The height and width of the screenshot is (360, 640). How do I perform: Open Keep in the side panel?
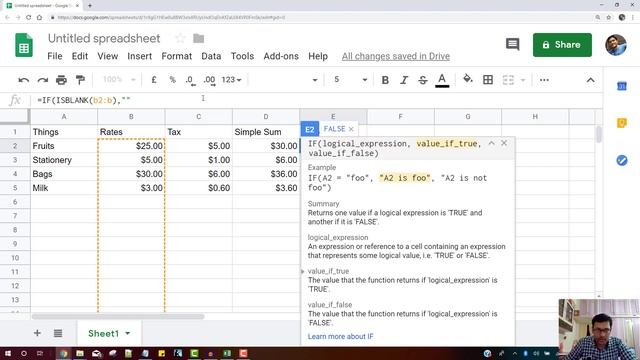pos(622,123)
